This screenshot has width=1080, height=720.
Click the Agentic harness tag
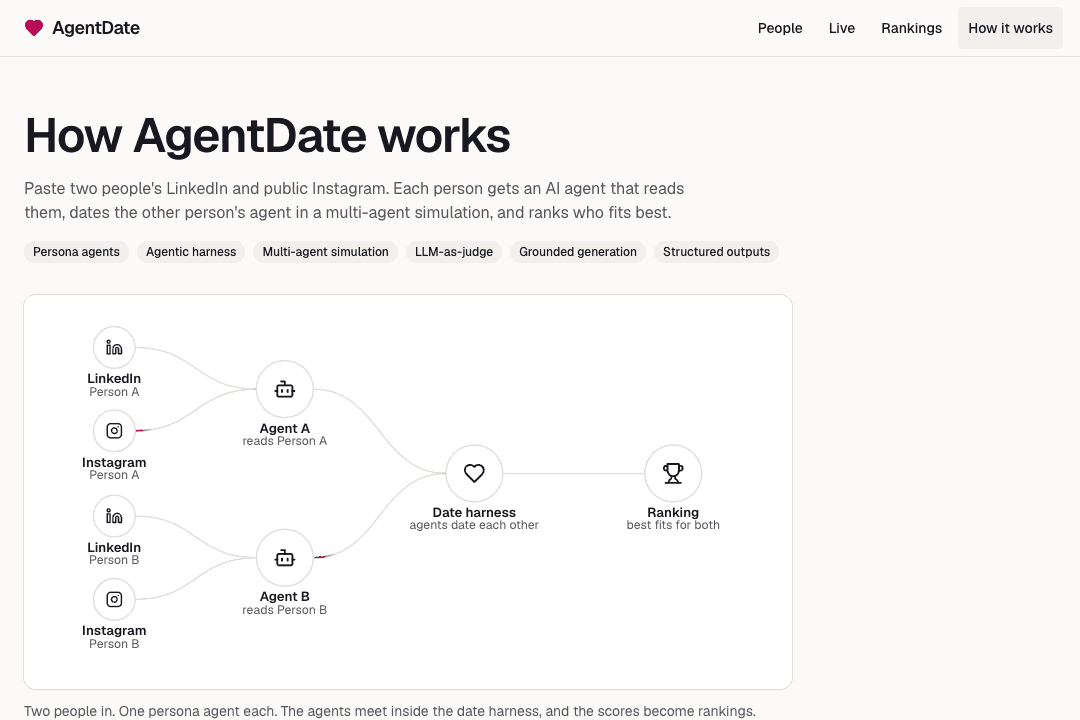tap(191, 251)
